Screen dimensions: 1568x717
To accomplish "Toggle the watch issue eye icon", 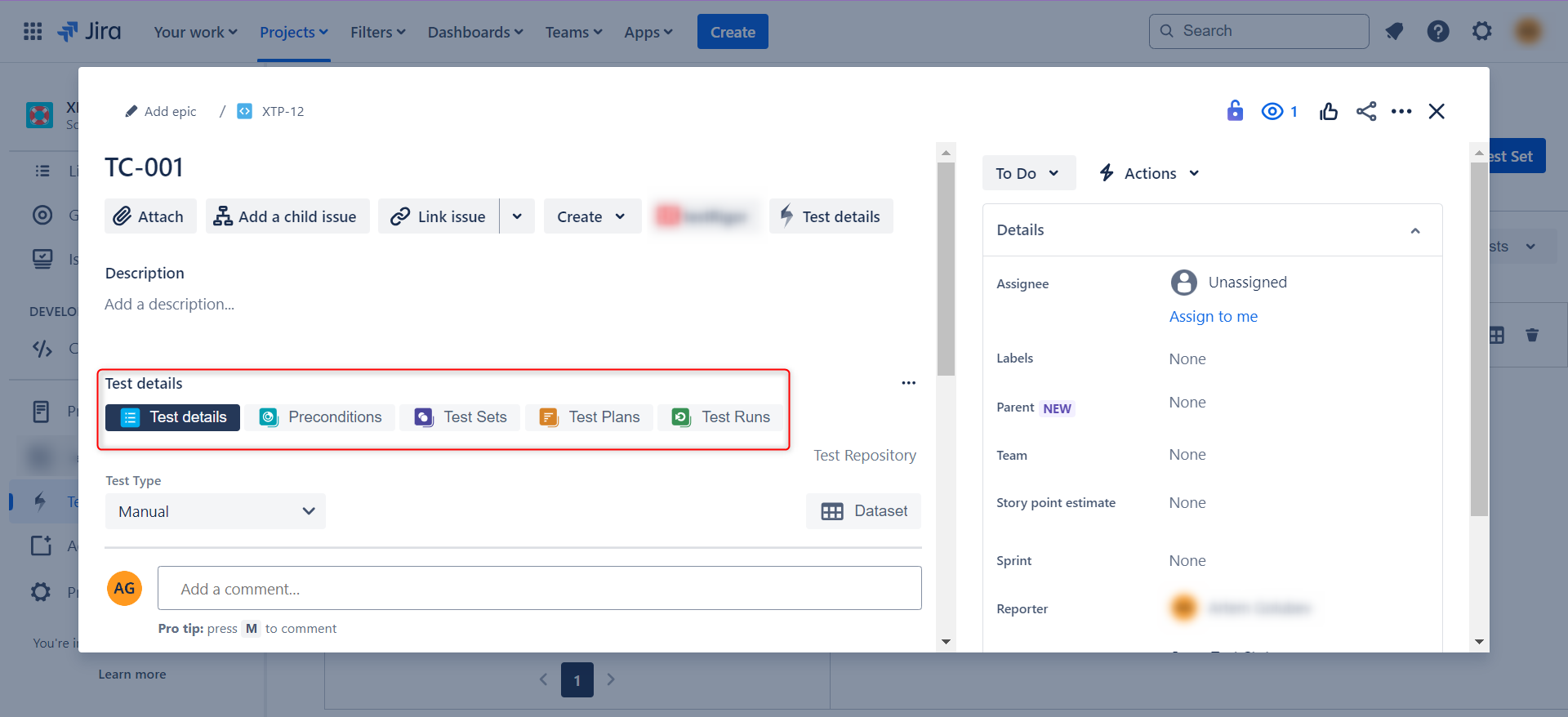I will pyautogui.click(x=1272, y=112).
